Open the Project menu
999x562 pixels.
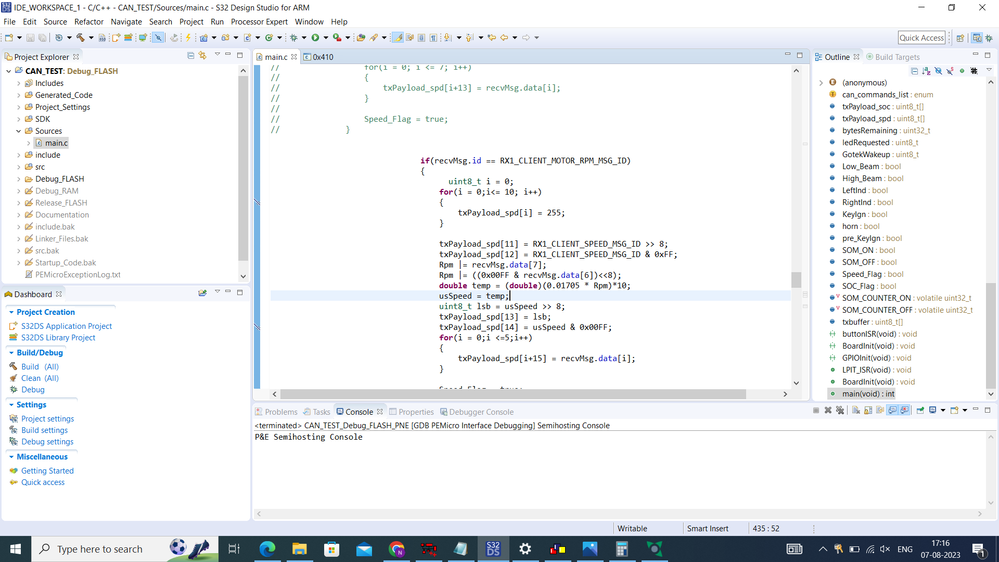(191, 22)
